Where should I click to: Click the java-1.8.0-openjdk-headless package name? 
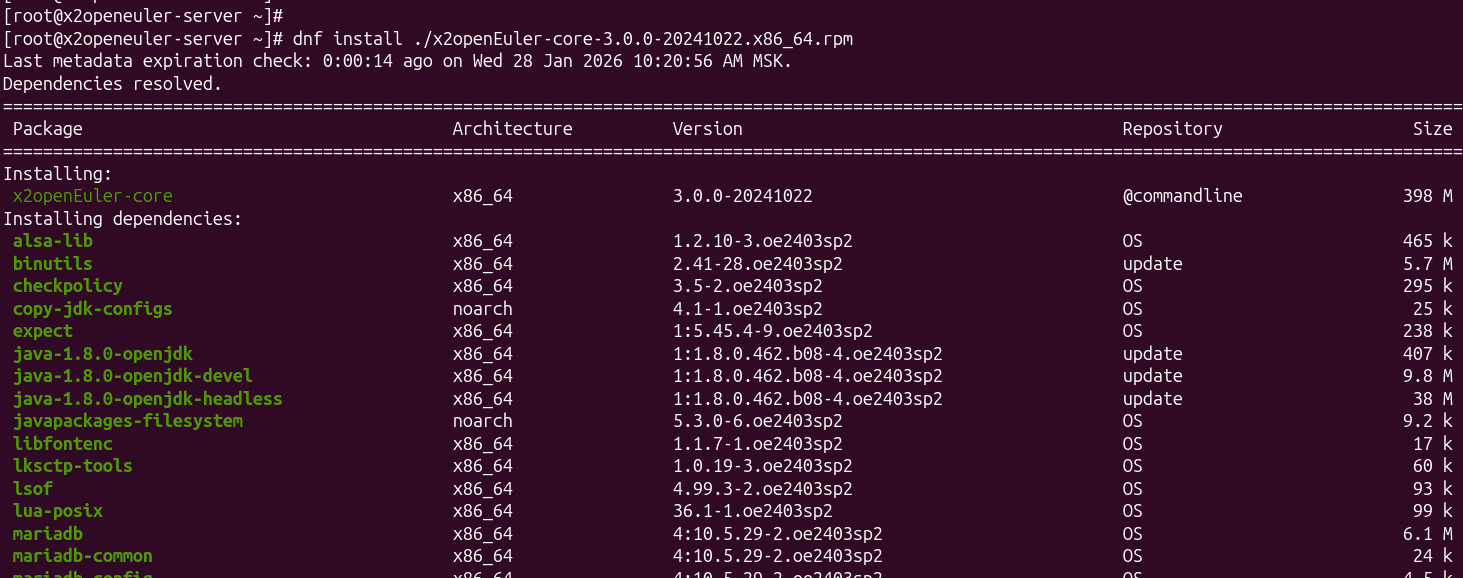coord(147,399)
